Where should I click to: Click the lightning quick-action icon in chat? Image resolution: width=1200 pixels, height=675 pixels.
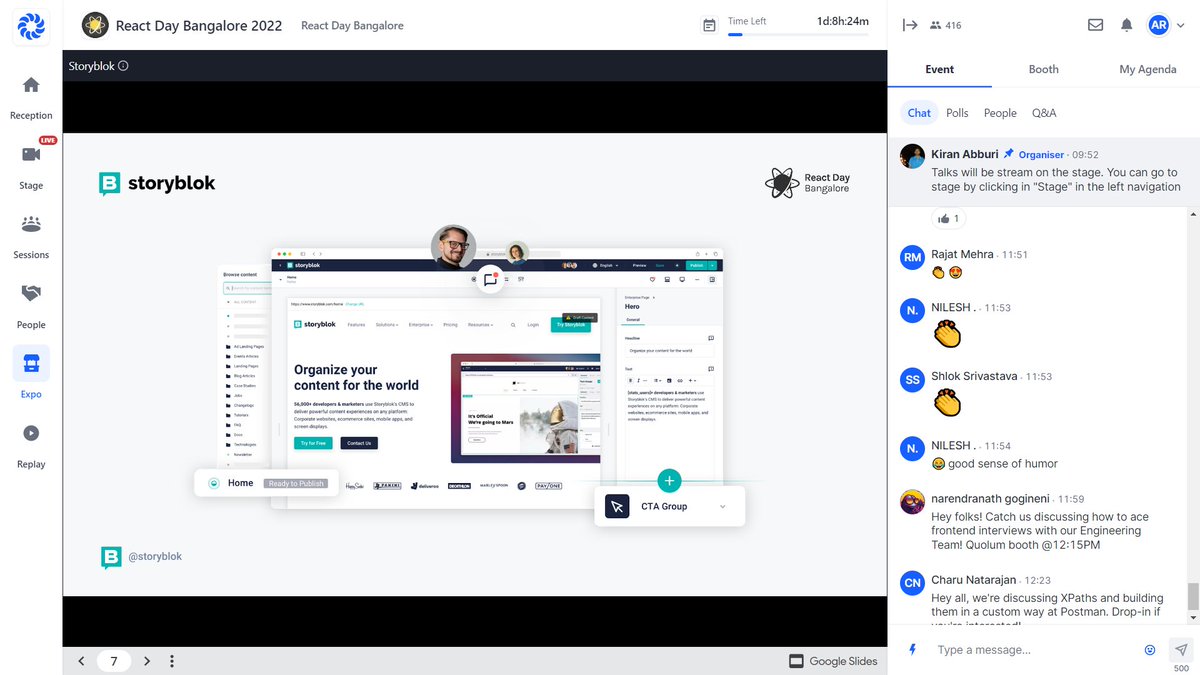[x=912, y=649]
